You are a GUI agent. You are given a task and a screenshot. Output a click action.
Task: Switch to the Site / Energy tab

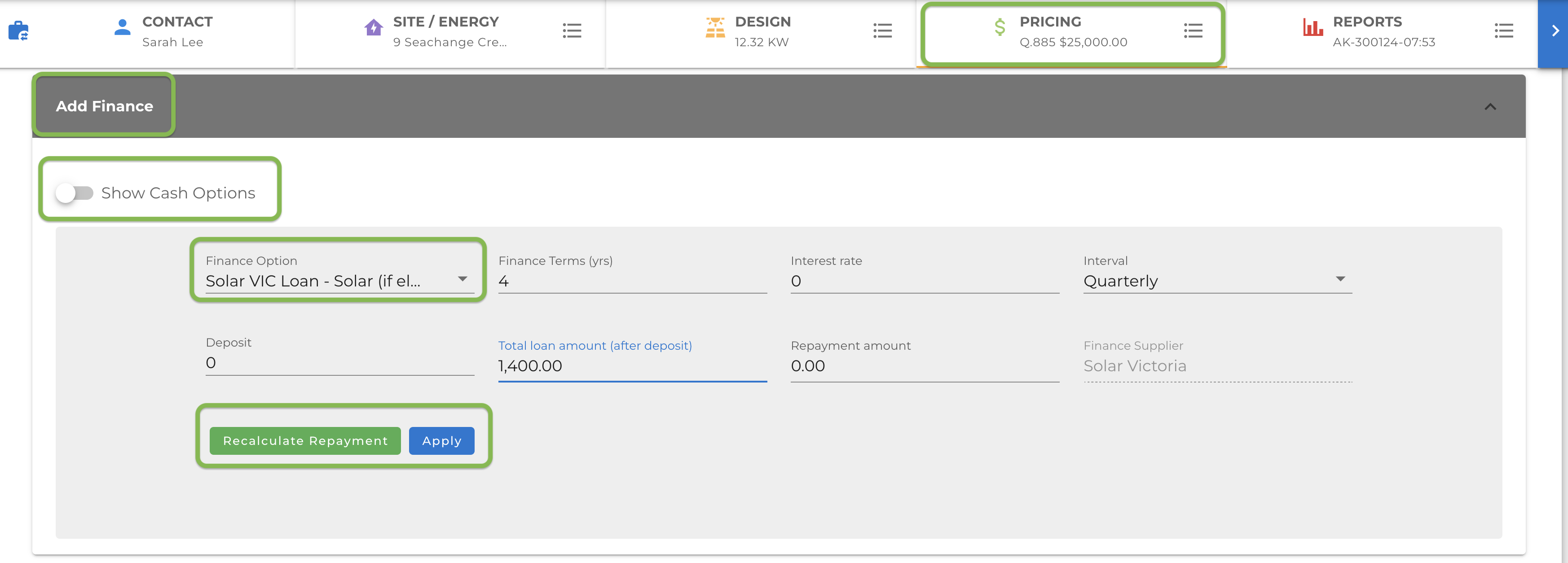450,34
